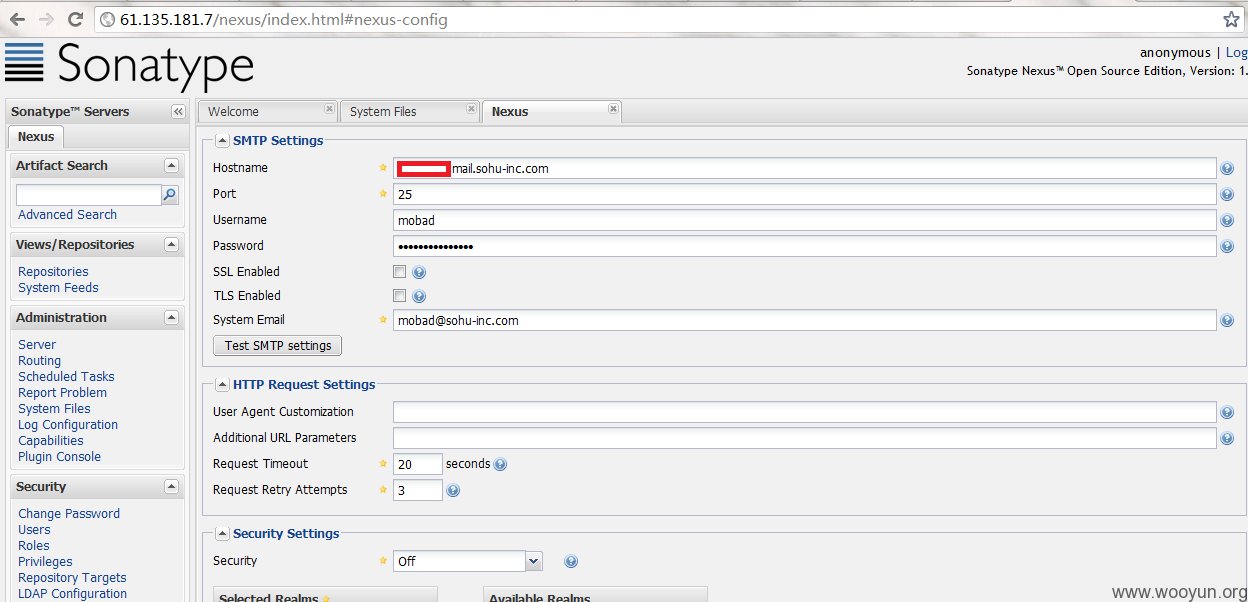Open Server administration link
Image resolution: width=1248 pixels, height=602 pixels.
point(37,345)
